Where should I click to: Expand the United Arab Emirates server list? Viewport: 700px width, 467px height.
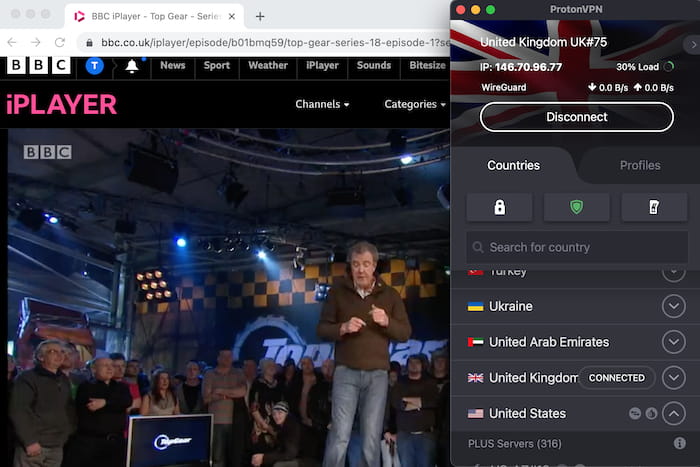click(x=674, y=342)
